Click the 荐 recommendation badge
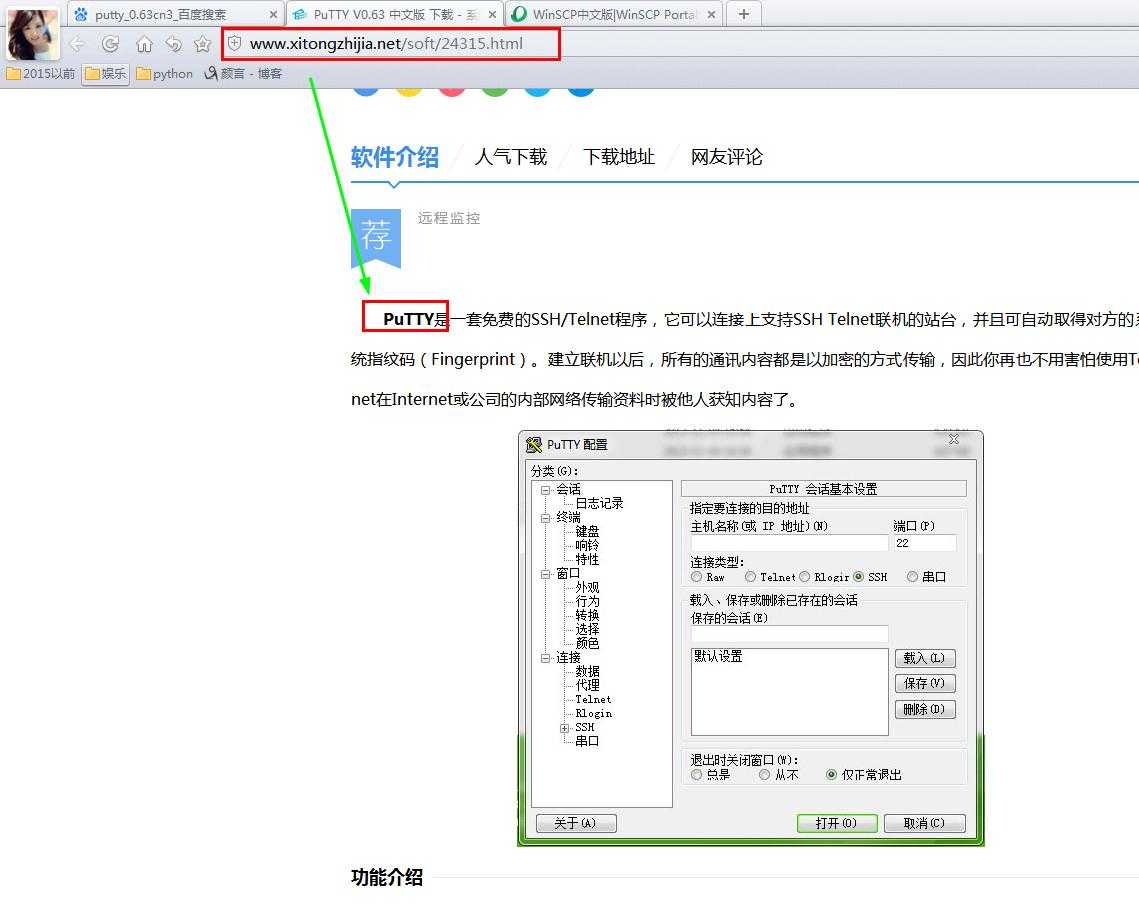1139x918 pixels. click(376, 237)
